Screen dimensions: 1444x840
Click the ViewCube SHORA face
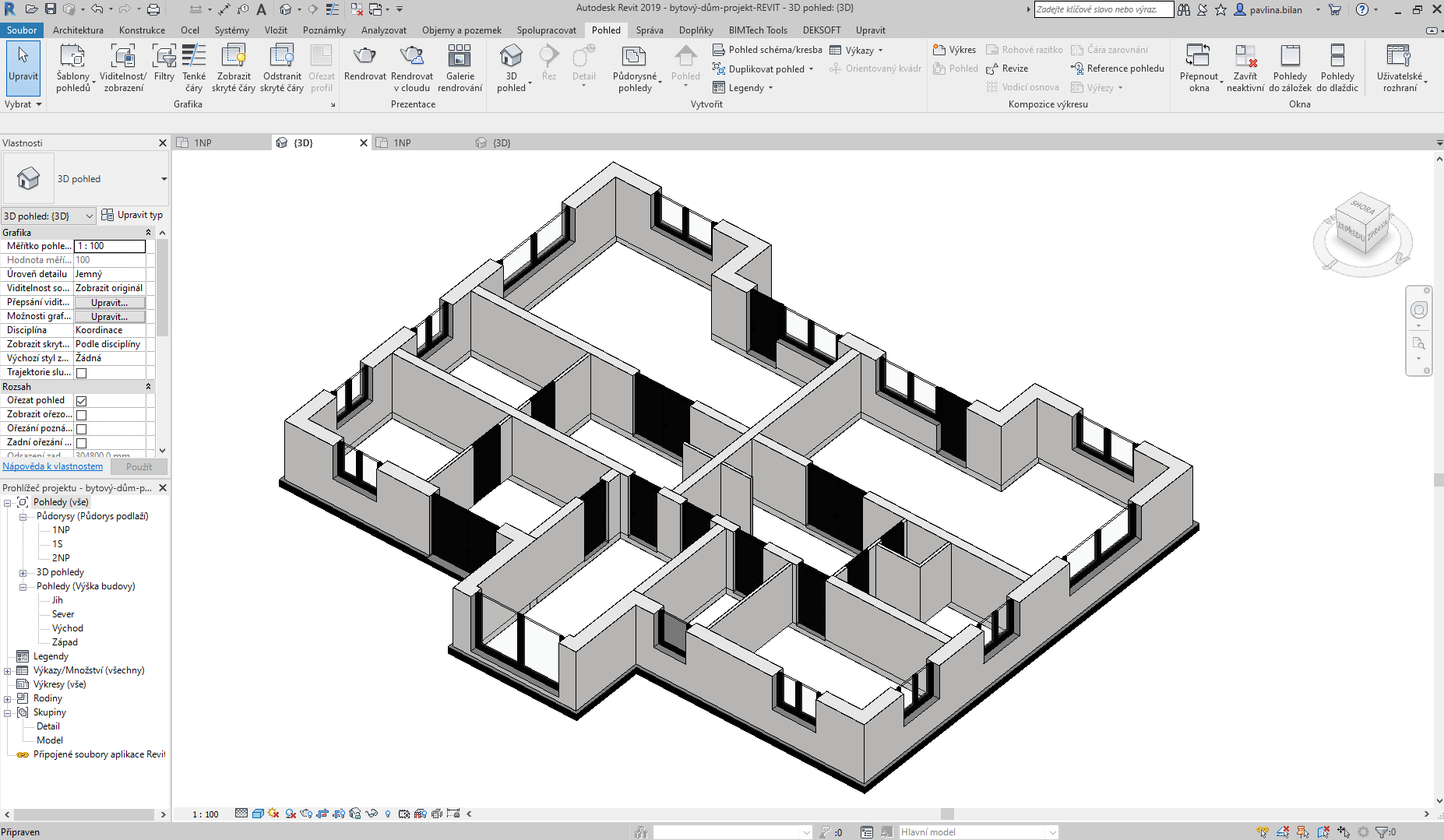point(1362,207)
